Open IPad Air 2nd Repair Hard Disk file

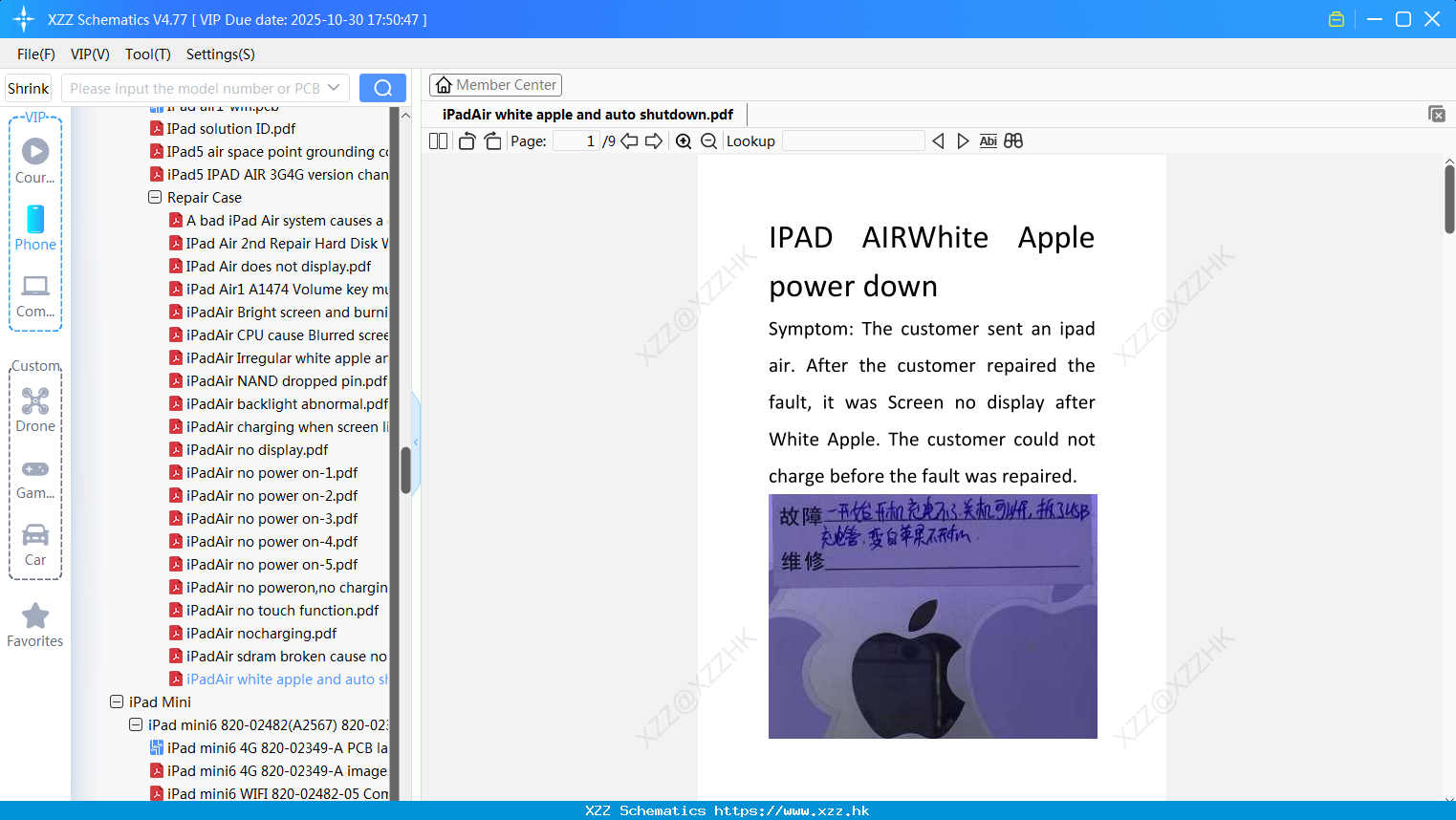(279, 244)
